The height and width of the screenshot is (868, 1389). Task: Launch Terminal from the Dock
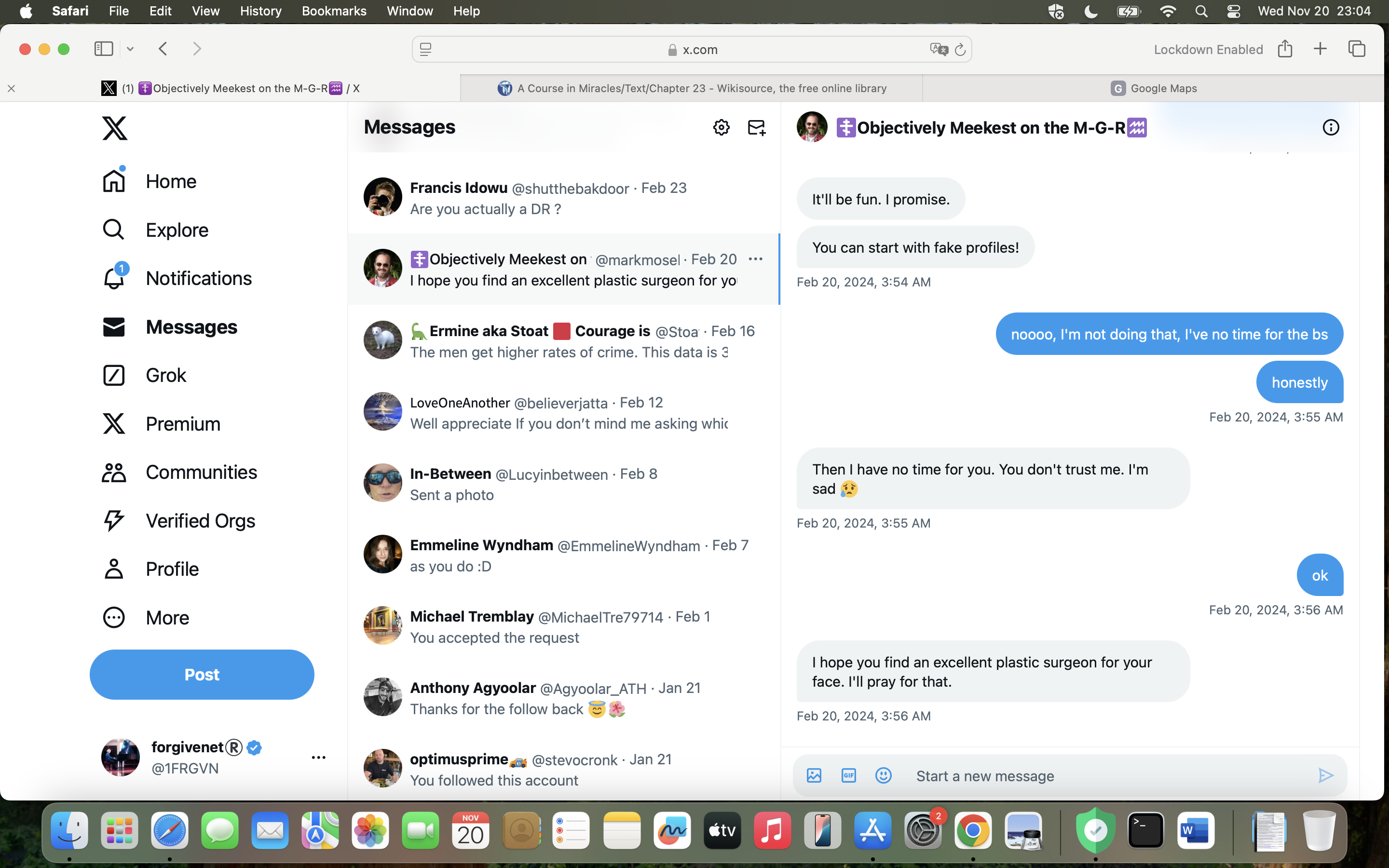pyautogui.click(x=1145, y=830)
